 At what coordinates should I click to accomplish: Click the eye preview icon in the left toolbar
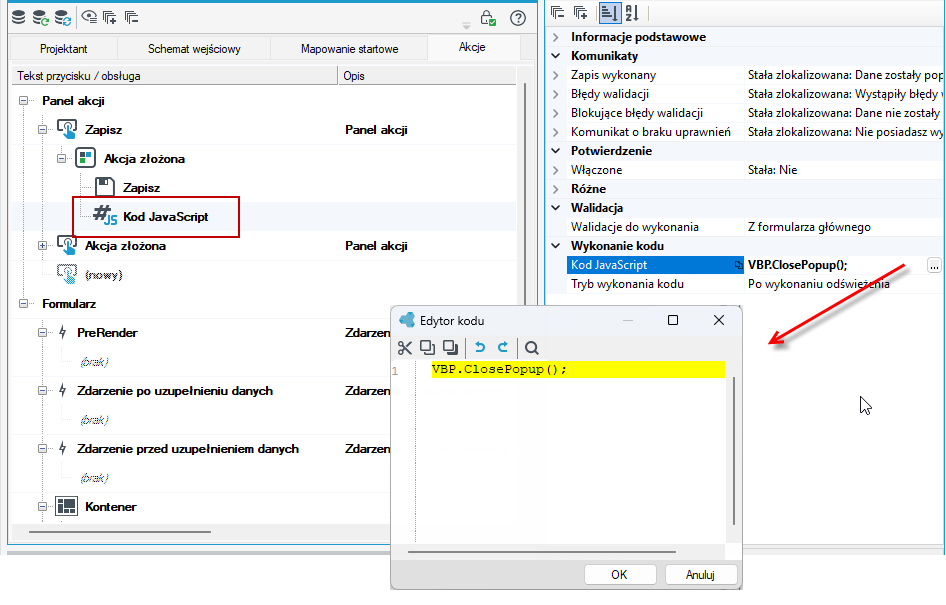pos(89,17)
